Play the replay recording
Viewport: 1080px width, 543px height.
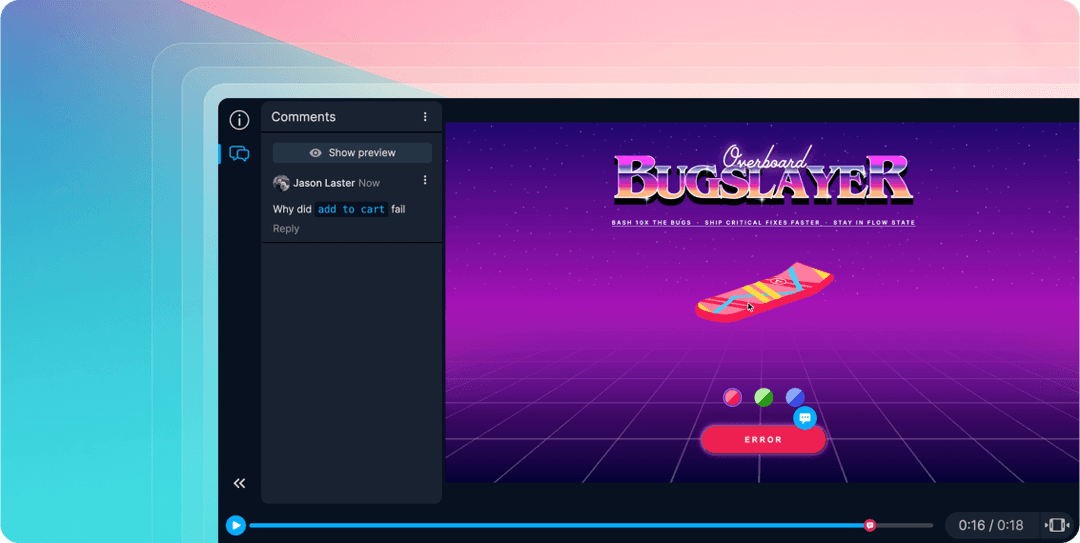[236, 525]
